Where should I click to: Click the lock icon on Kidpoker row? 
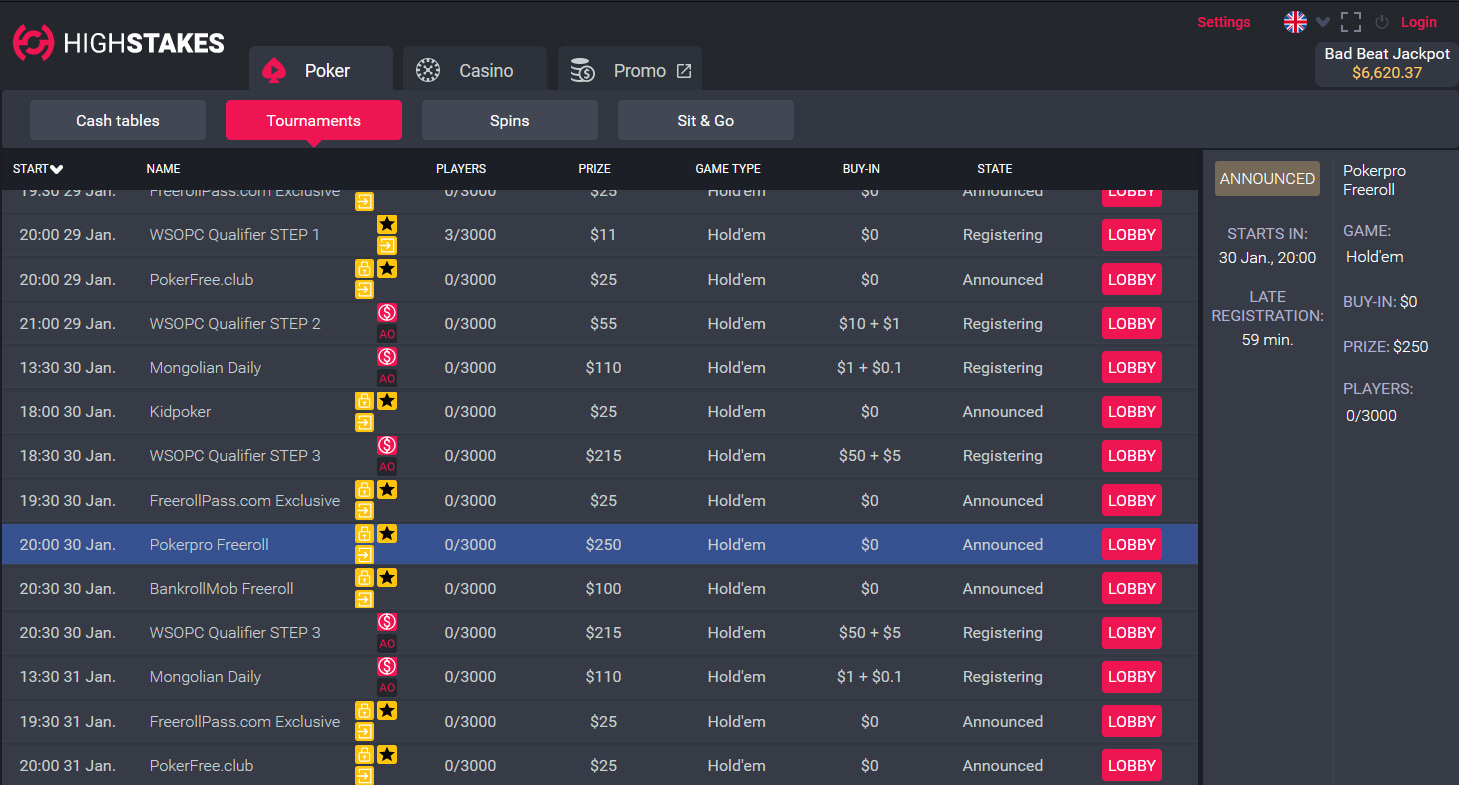(x=364, y=401)
